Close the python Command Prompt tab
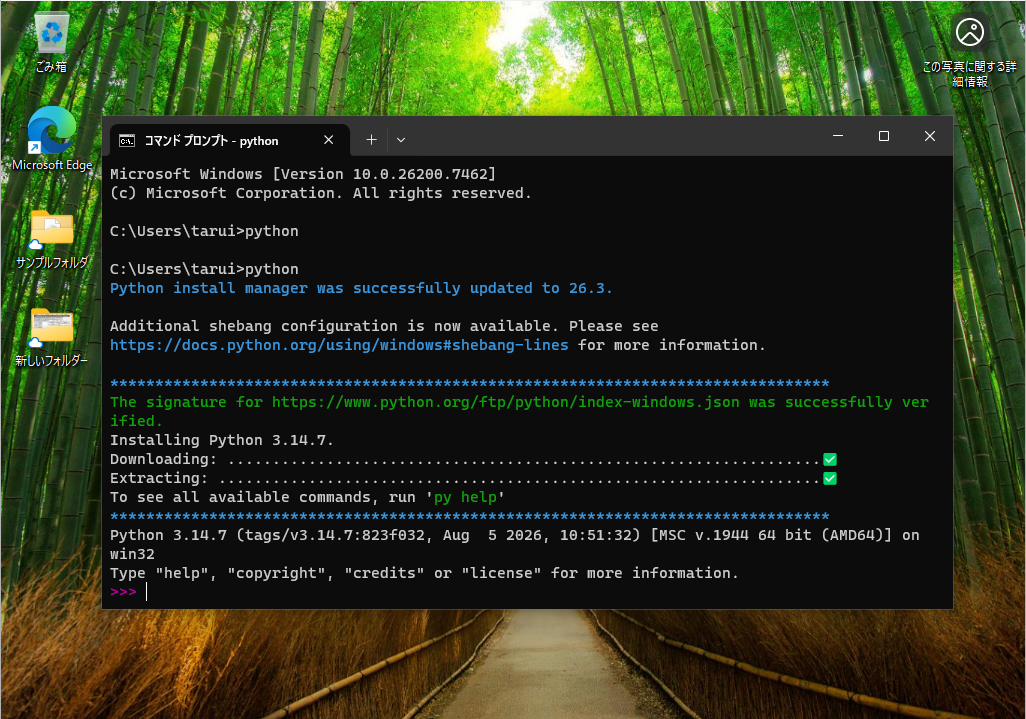Viewport: 1026px width, 719px height. (x=328, y=140)
